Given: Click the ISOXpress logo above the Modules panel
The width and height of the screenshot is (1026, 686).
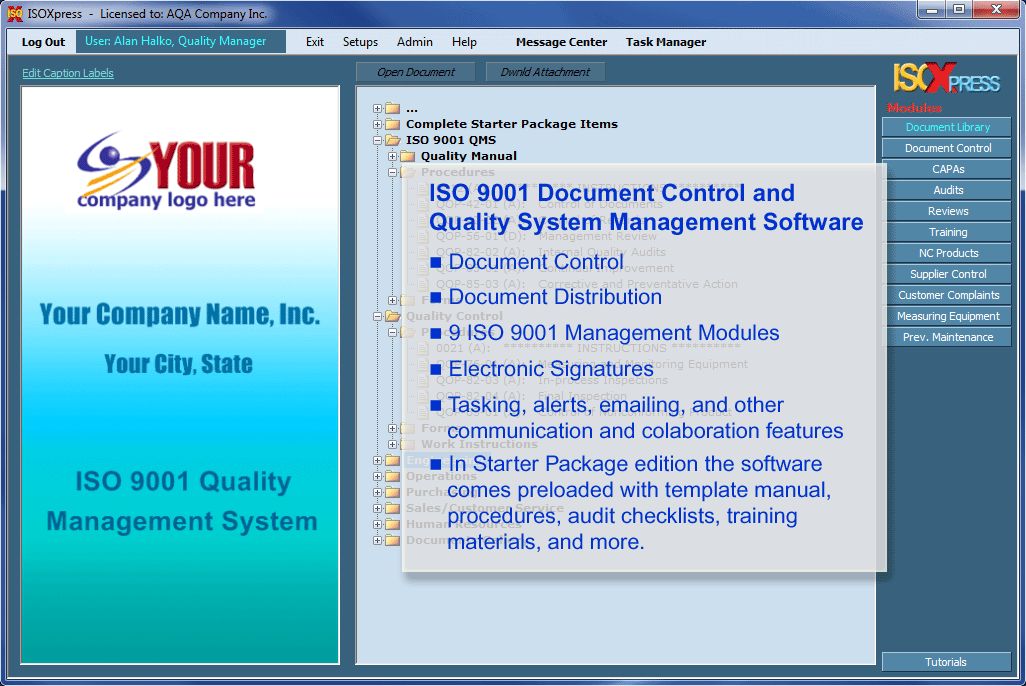Looking at the screenshot, I should click(x=945, y=82).
